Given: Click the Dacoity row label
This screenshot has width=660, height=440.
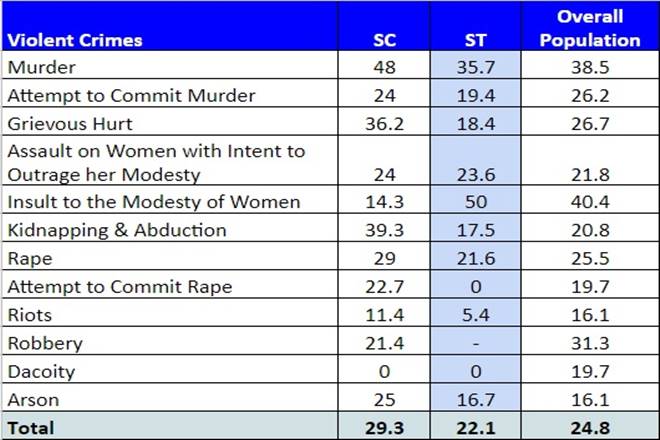Looking at the screenshot, I should tap(39, 371).
